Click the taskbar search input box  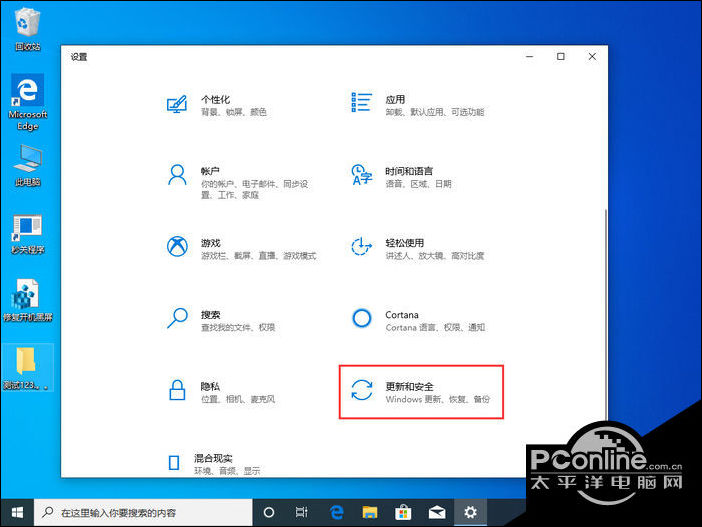click(150, 512)
